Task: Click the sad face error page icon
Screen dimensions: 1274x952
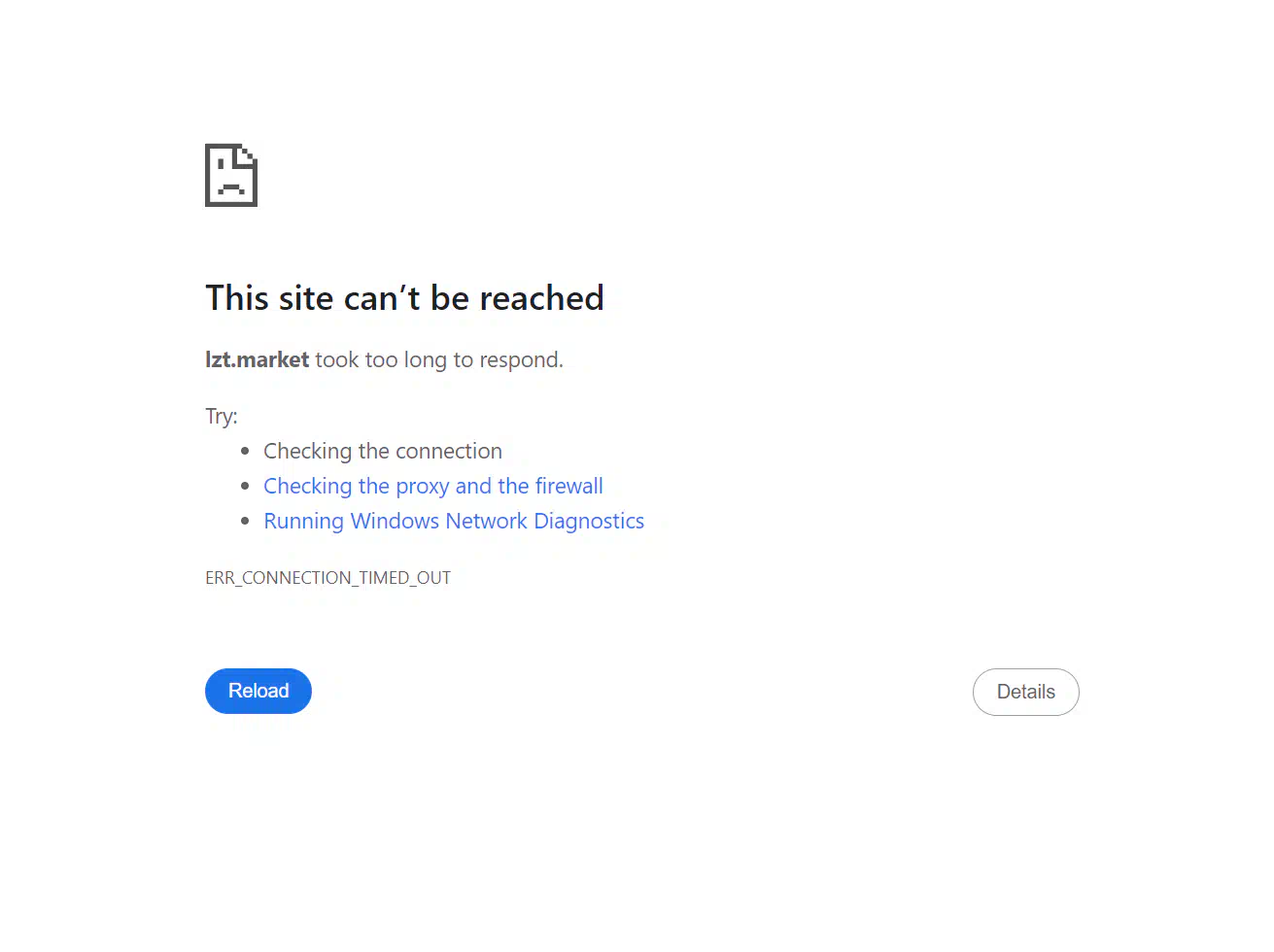Action: pyautogui.click(x=231, y=175)
